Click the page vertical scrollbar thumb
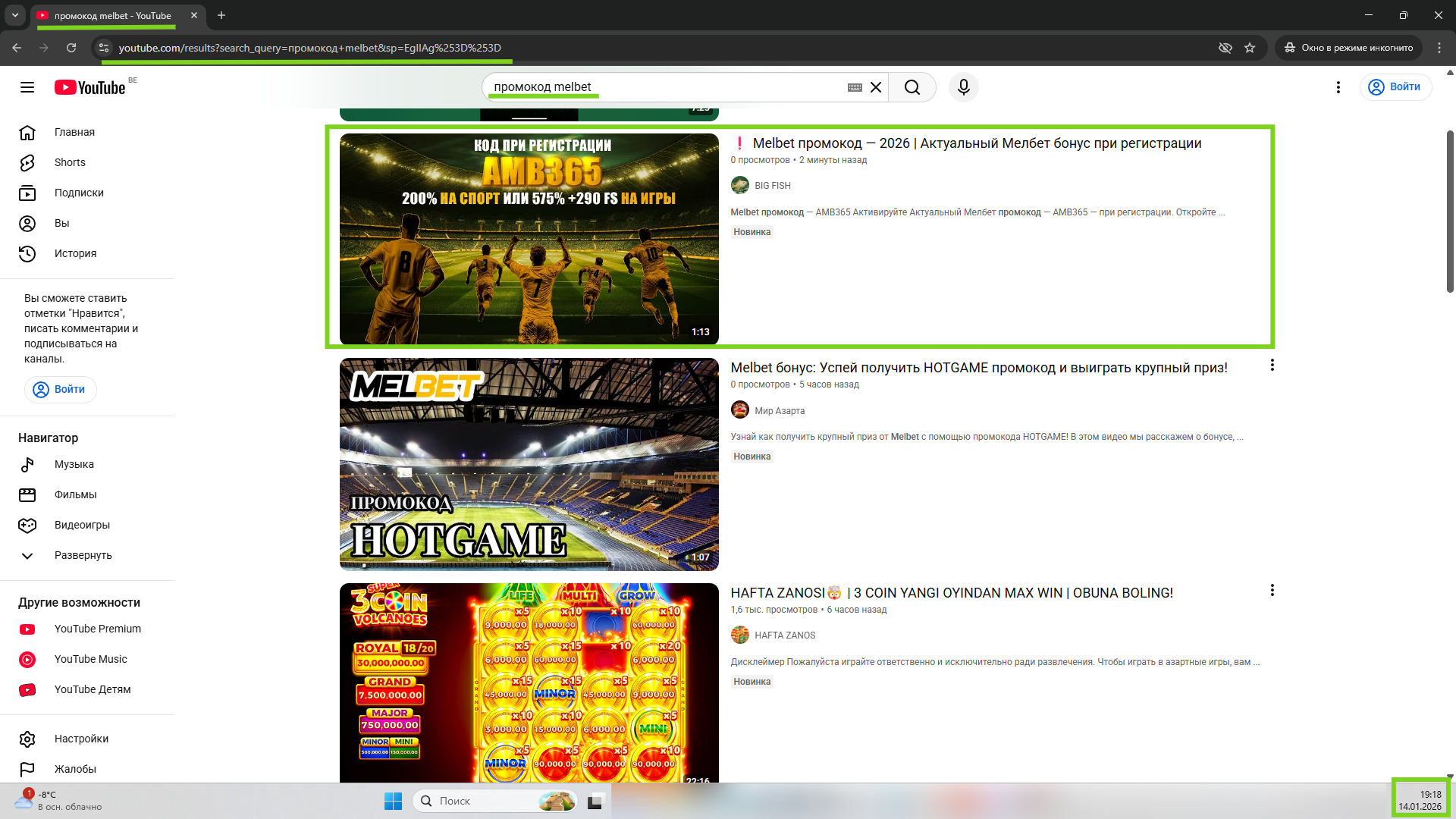Image resolution: width=1456 pixels, height=819 pixels. (x=1450, y=212)
